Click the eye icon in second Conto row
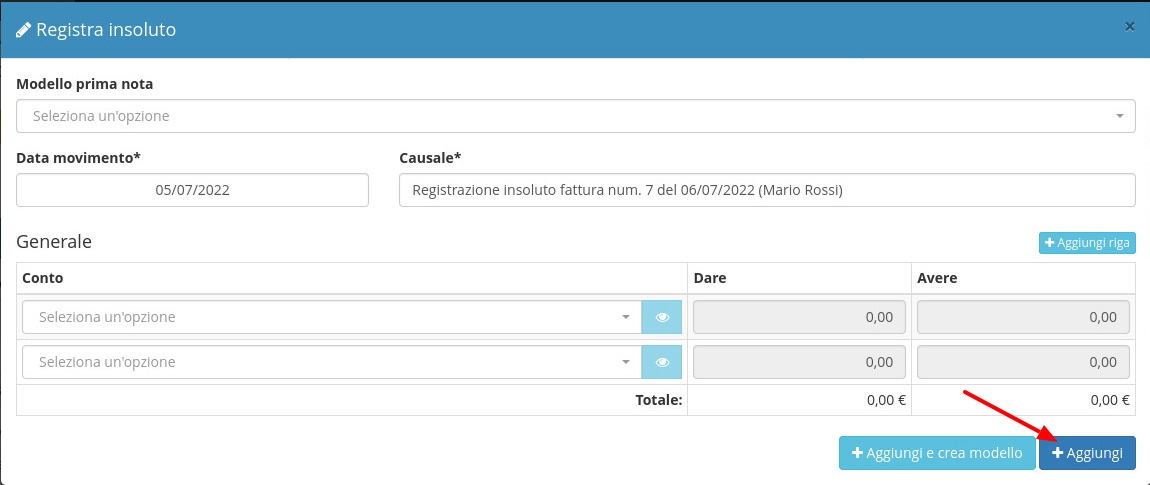 click(661, 362)
